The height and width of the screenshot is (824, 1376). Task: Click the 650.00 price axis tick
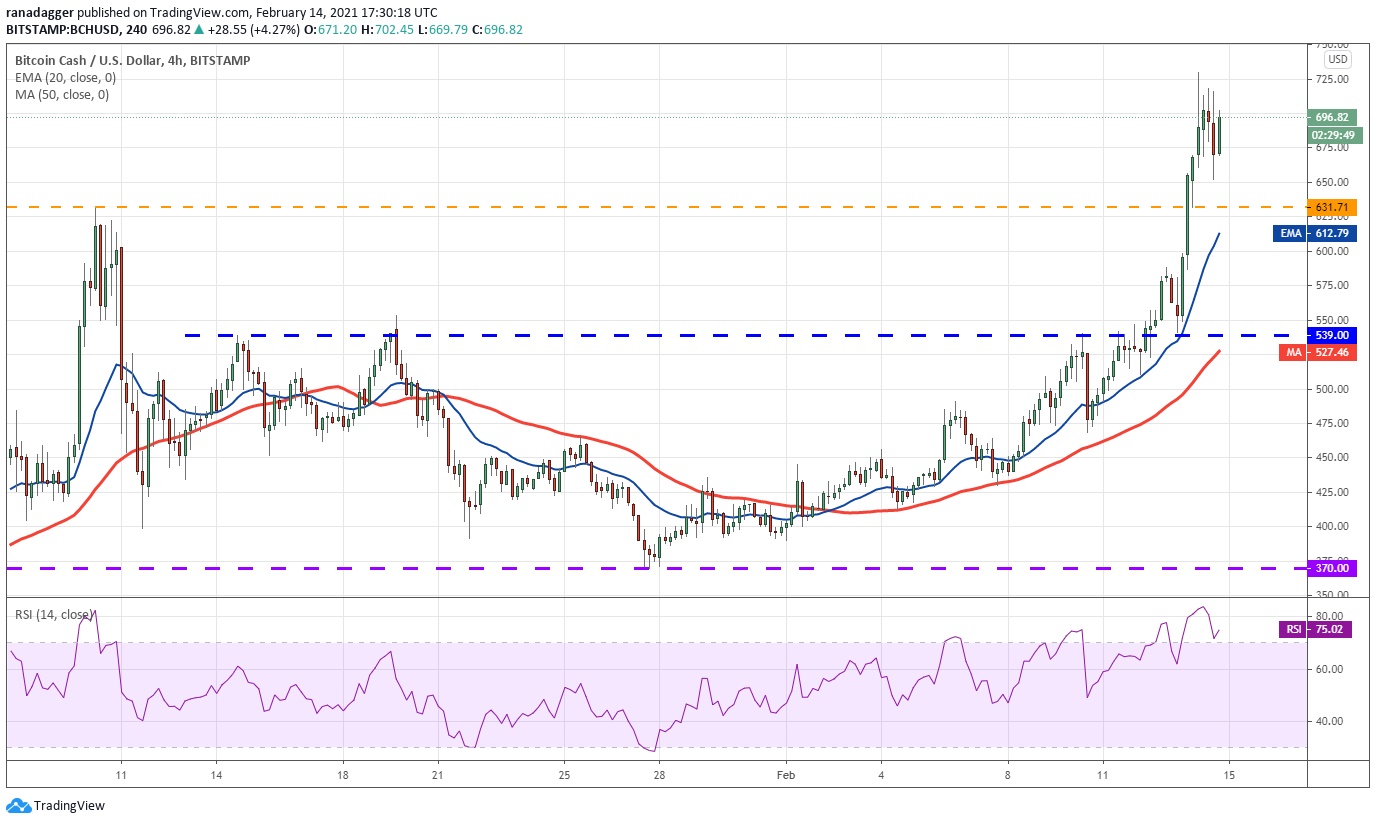pyautogui.click(x=1332, y=182)
